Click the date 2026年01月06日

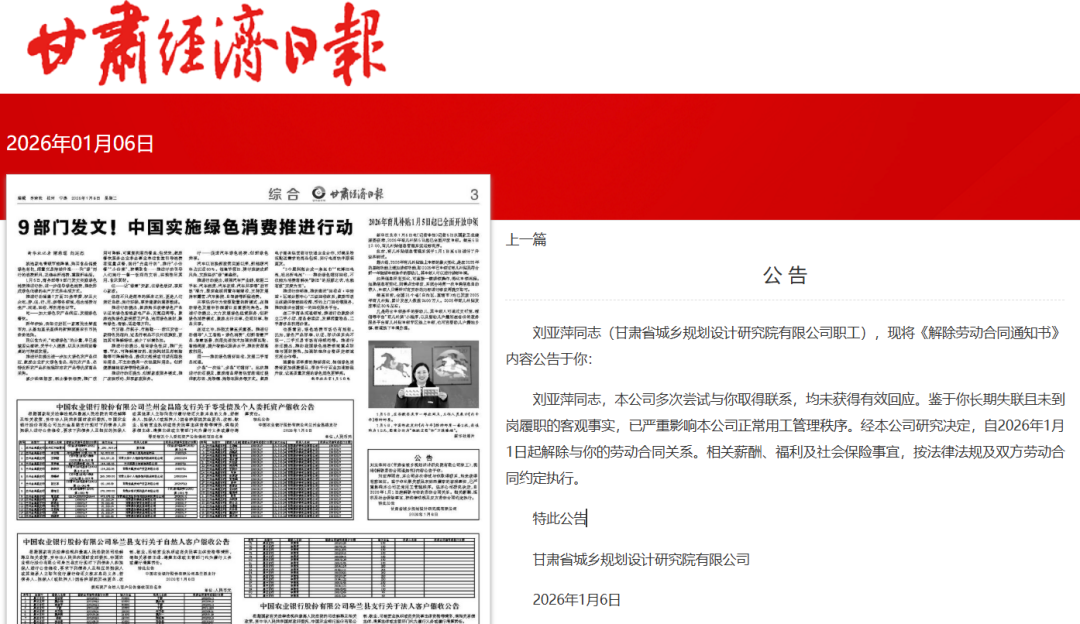click(x=80, y=143)
